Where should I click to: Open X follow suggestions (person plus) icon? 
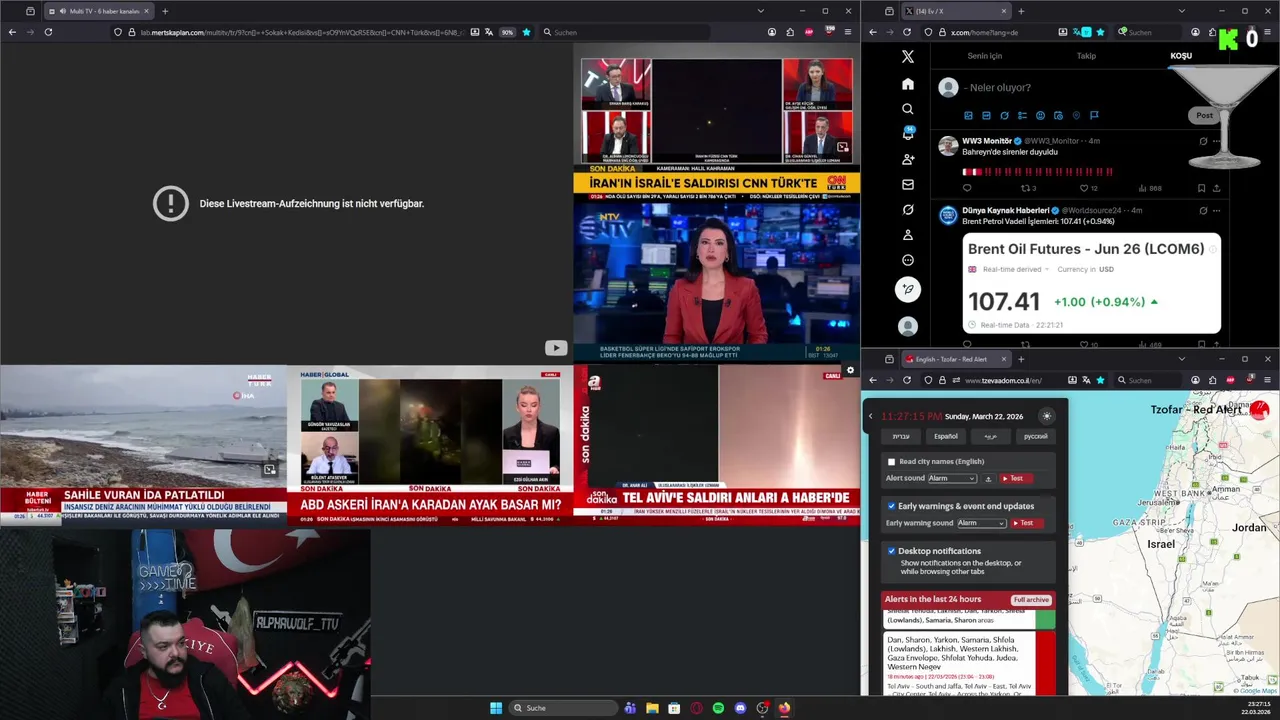coord(908,159)
